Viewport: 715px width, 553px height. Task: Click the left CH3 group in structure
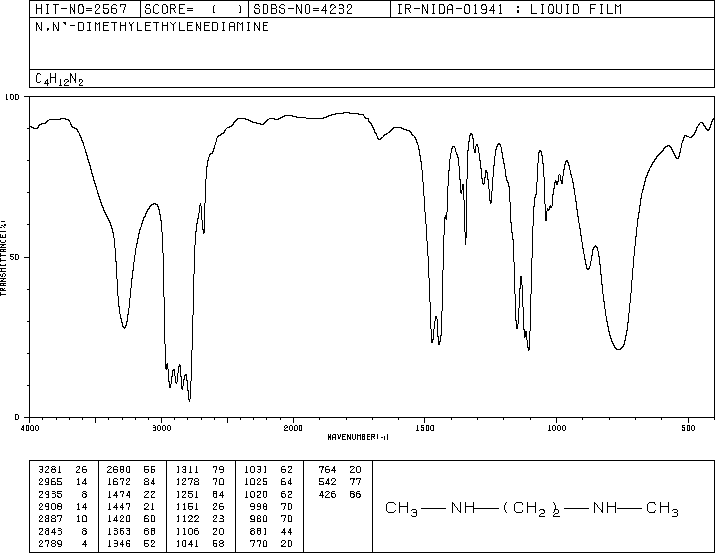coord(401,508)
